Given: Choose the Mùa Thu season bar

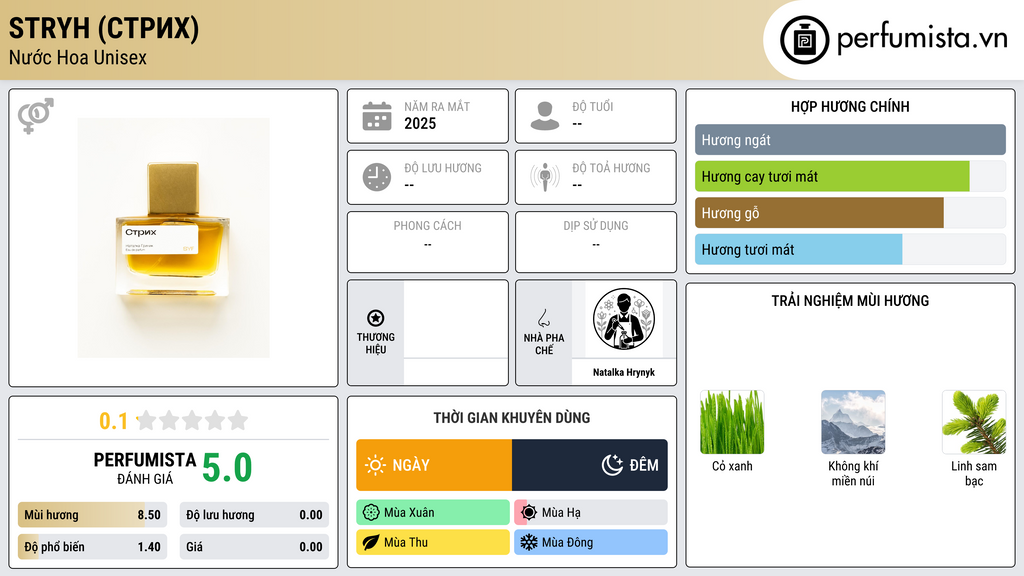Looking at the screenshot, I should 433,542.
